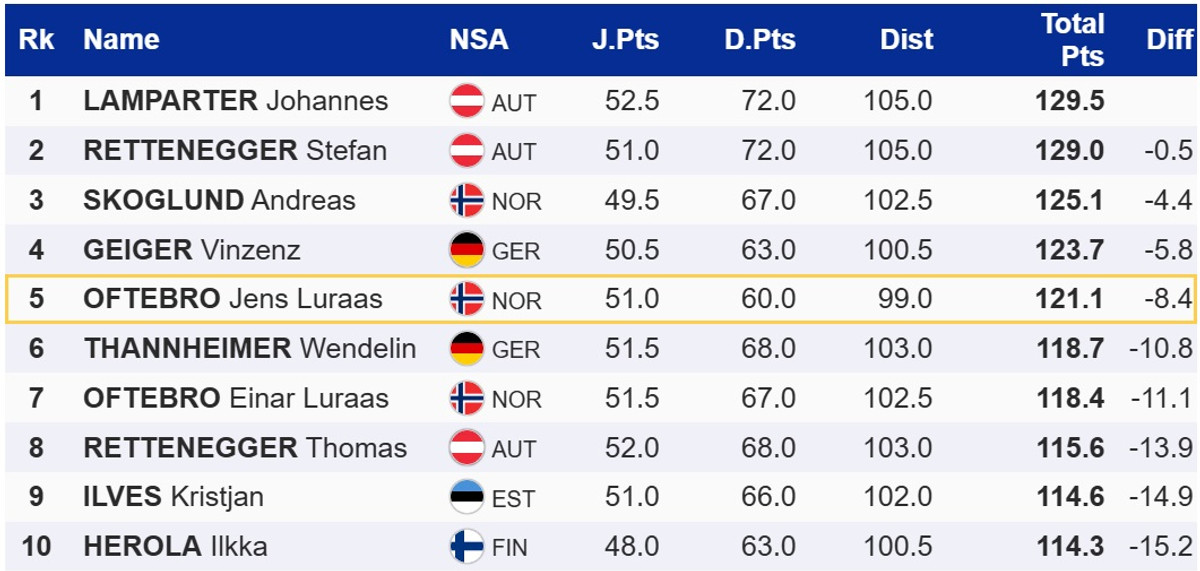Image resolution: width=1200 pixels, height=571 pixels.
Task: Sort by Total Pts column header
Action: (x=1072, y=40)
